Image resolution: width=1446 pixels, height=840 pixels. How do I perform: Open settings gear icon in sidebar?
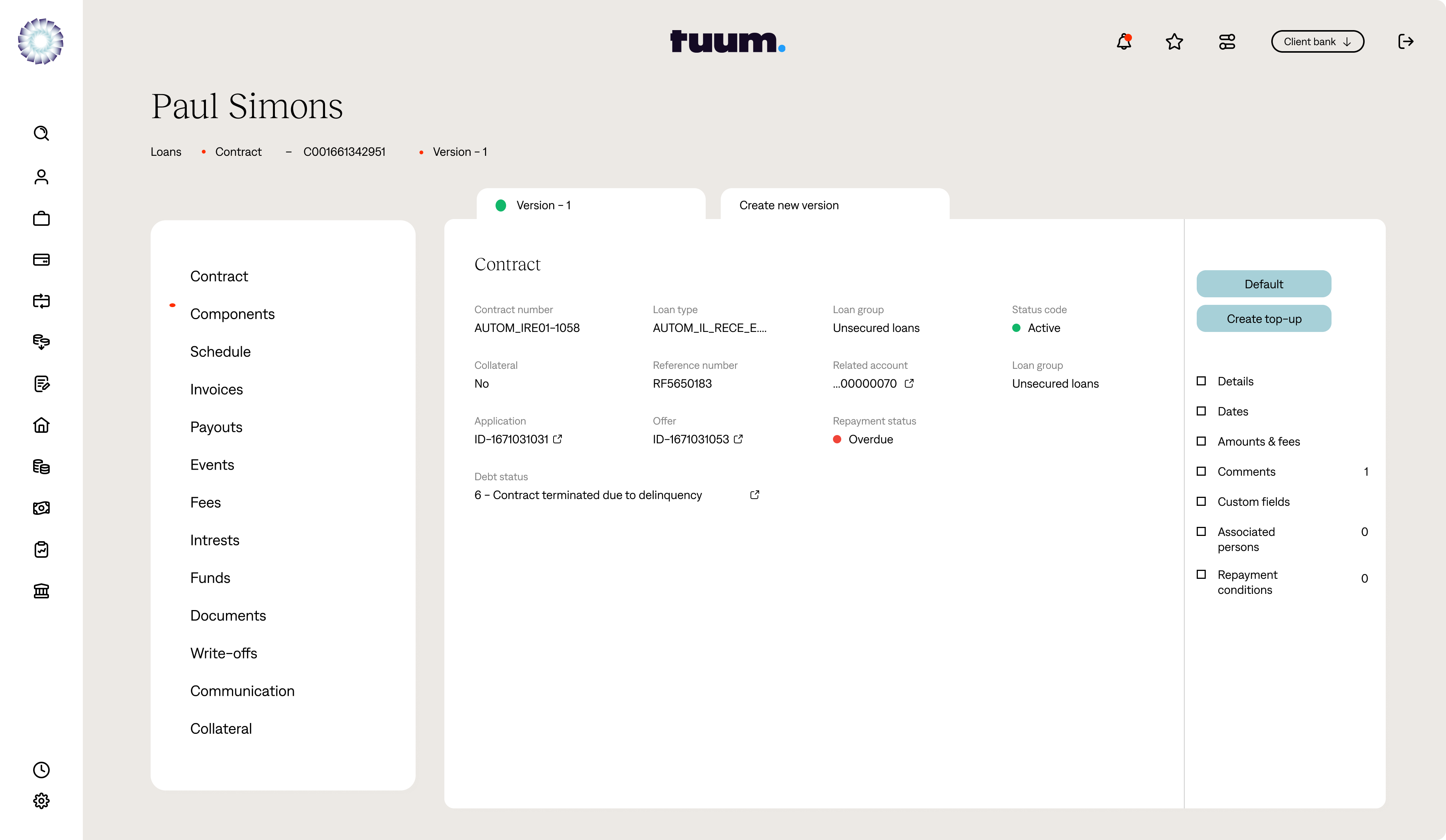point(41,800)
